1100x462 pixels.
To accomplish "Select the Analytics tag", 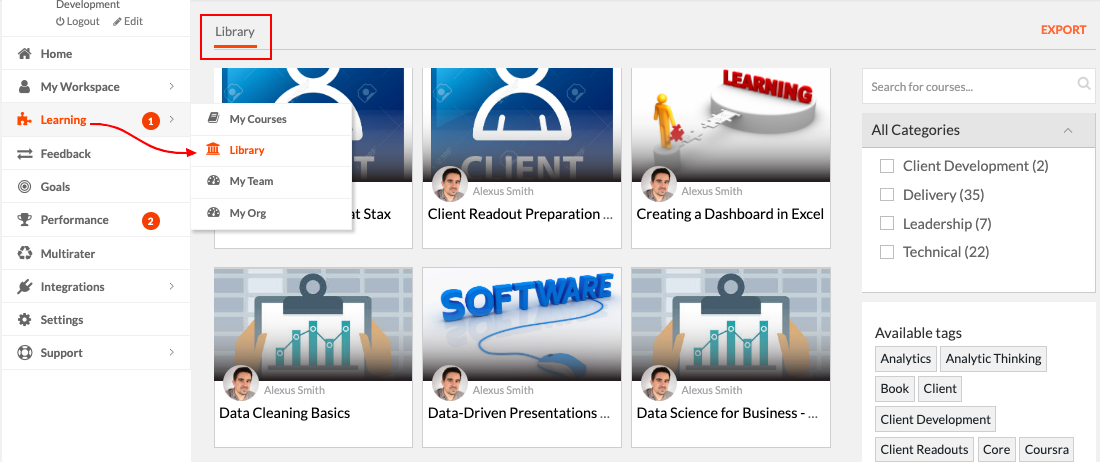I will click(x=906, y=359).
